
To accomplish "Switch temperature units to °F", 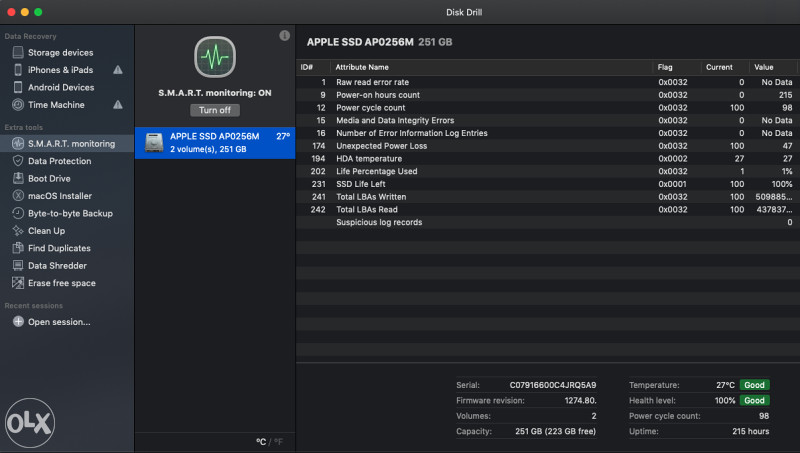I will pyautogui.click(x=278, y=442).
